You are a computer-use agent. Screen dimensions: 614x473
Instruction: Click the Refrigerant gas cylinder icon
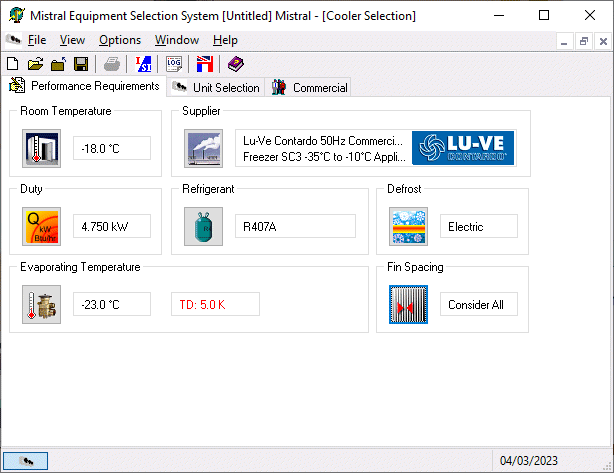pos(203,226)
